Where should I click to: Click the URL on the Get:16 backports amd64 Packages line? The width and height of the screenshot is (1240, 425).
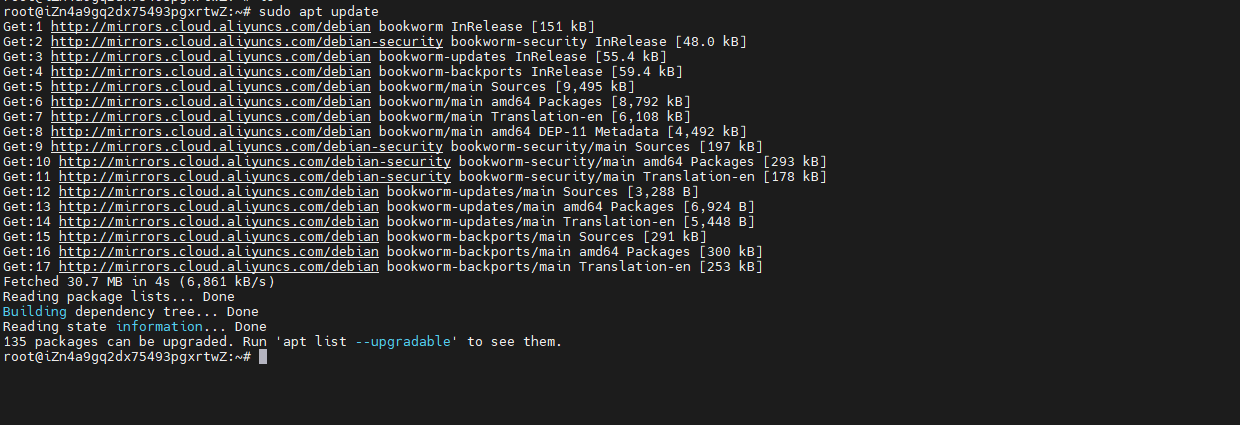[218, 251]
